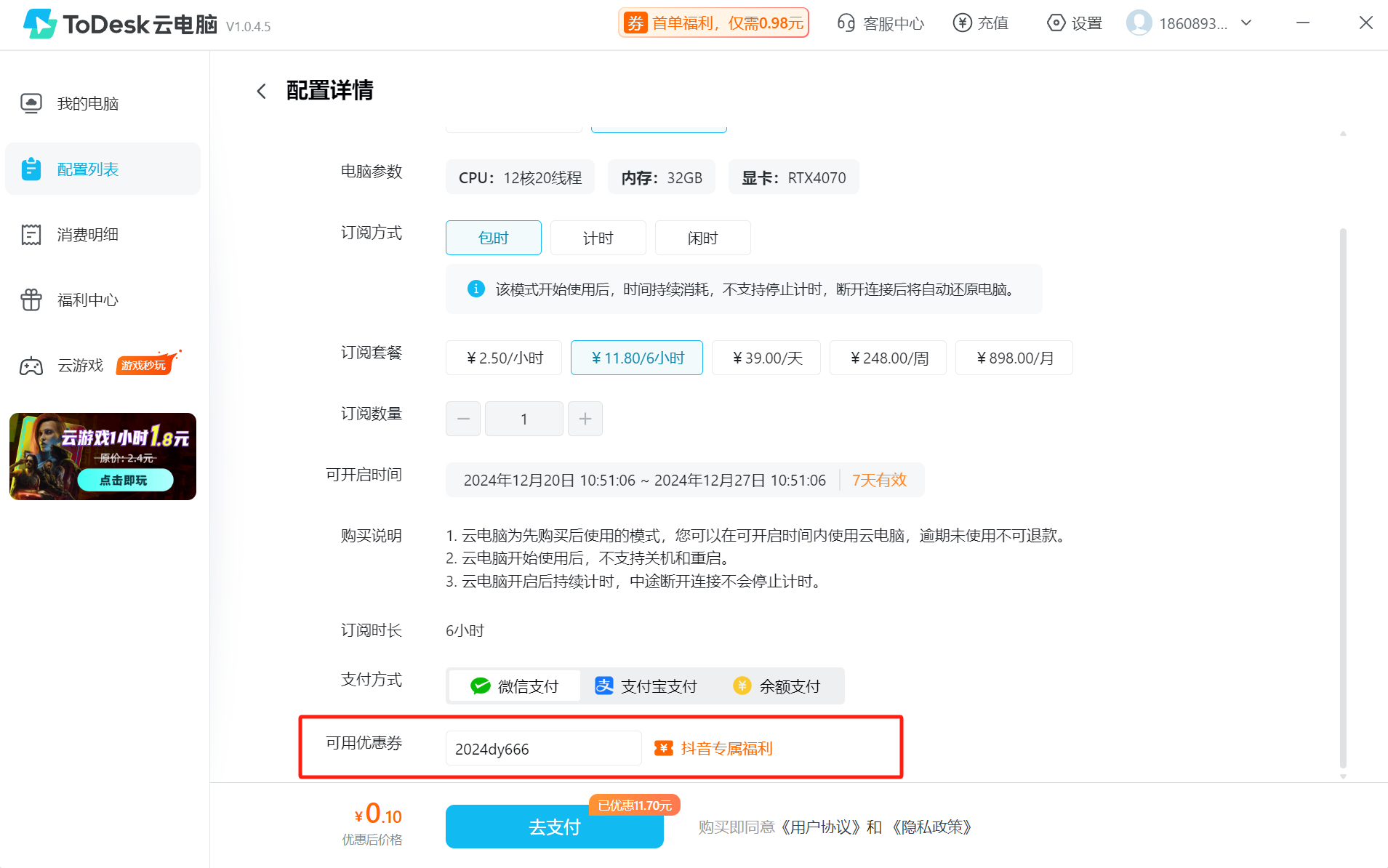Click the 福利中心 gift icon
This screenshot has width=1388, height=868.
tap(31, 300)
